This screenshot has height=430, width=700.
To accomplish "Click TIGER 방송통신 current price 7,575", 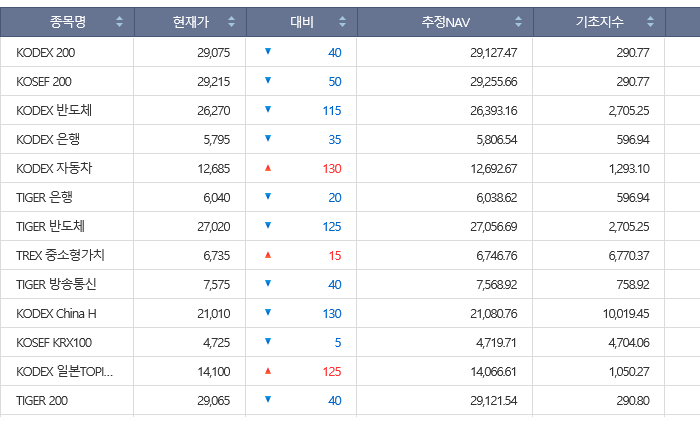I will point(216,284).
